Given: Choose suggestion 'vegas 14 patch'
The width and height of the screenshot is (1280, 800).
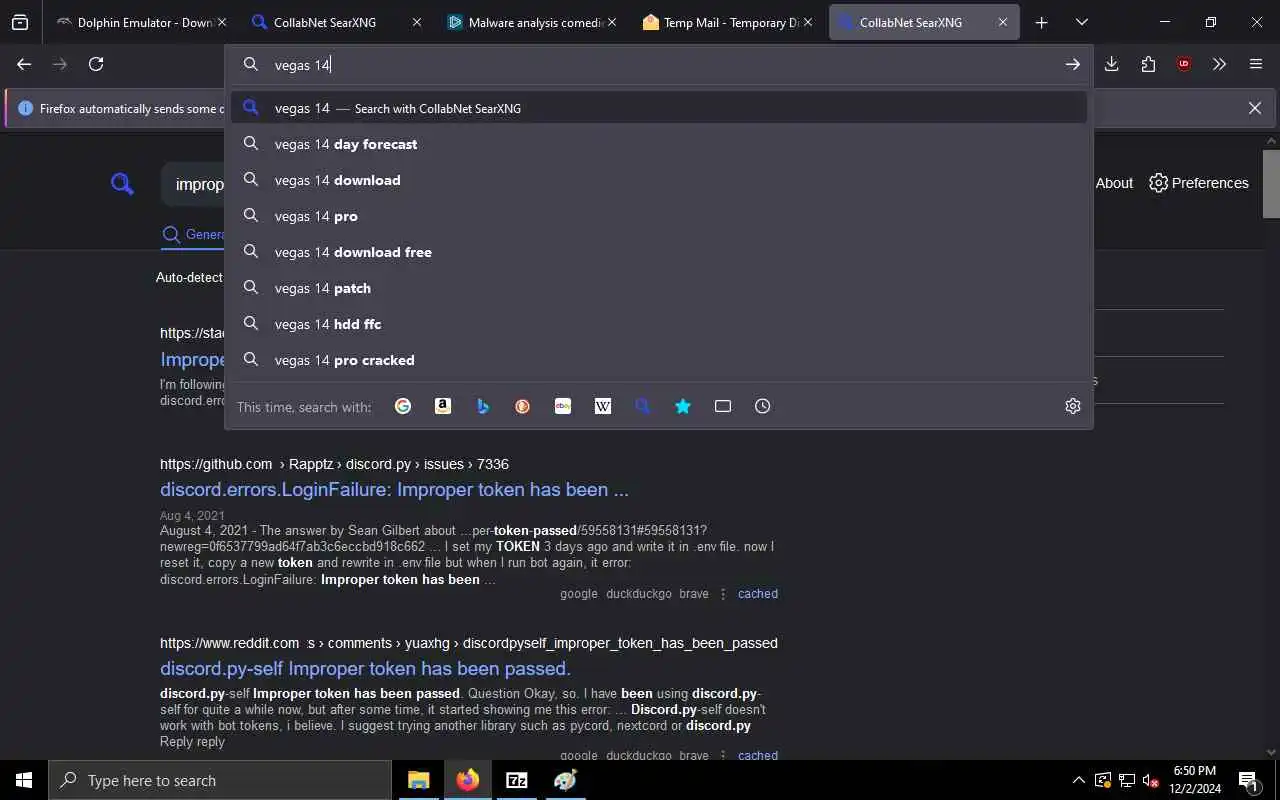Looking at the screenshot, I should tap(659, 288).
